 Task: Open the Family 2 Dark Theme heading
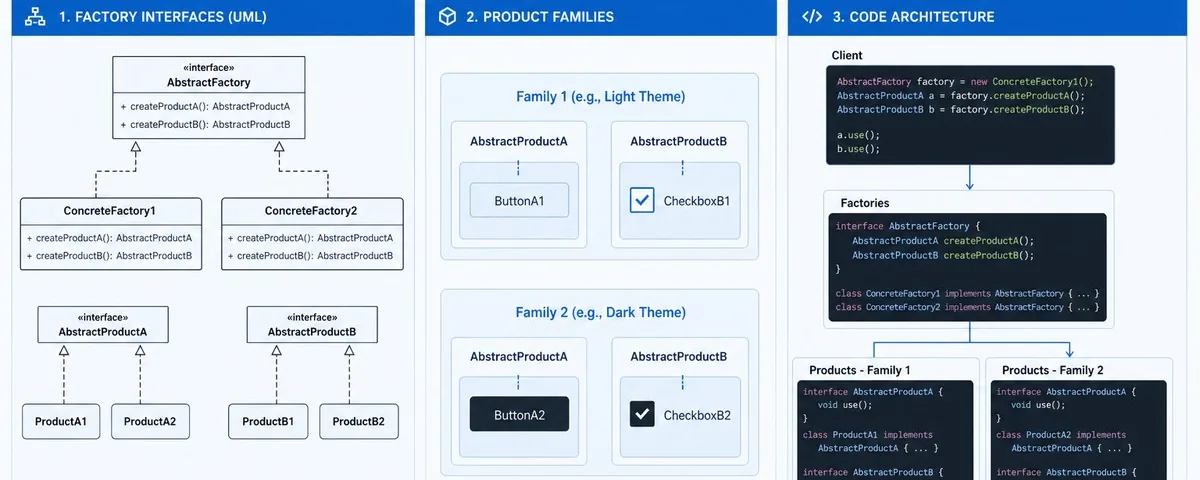tap(600, 312)
